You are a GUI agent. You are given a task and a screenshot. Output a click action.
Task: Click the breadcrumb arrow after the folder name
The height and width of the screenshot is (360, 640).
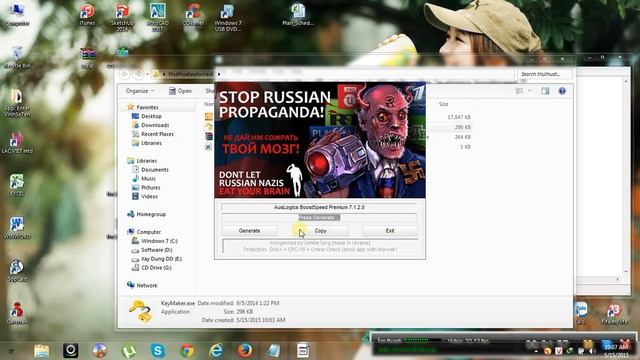219,74
